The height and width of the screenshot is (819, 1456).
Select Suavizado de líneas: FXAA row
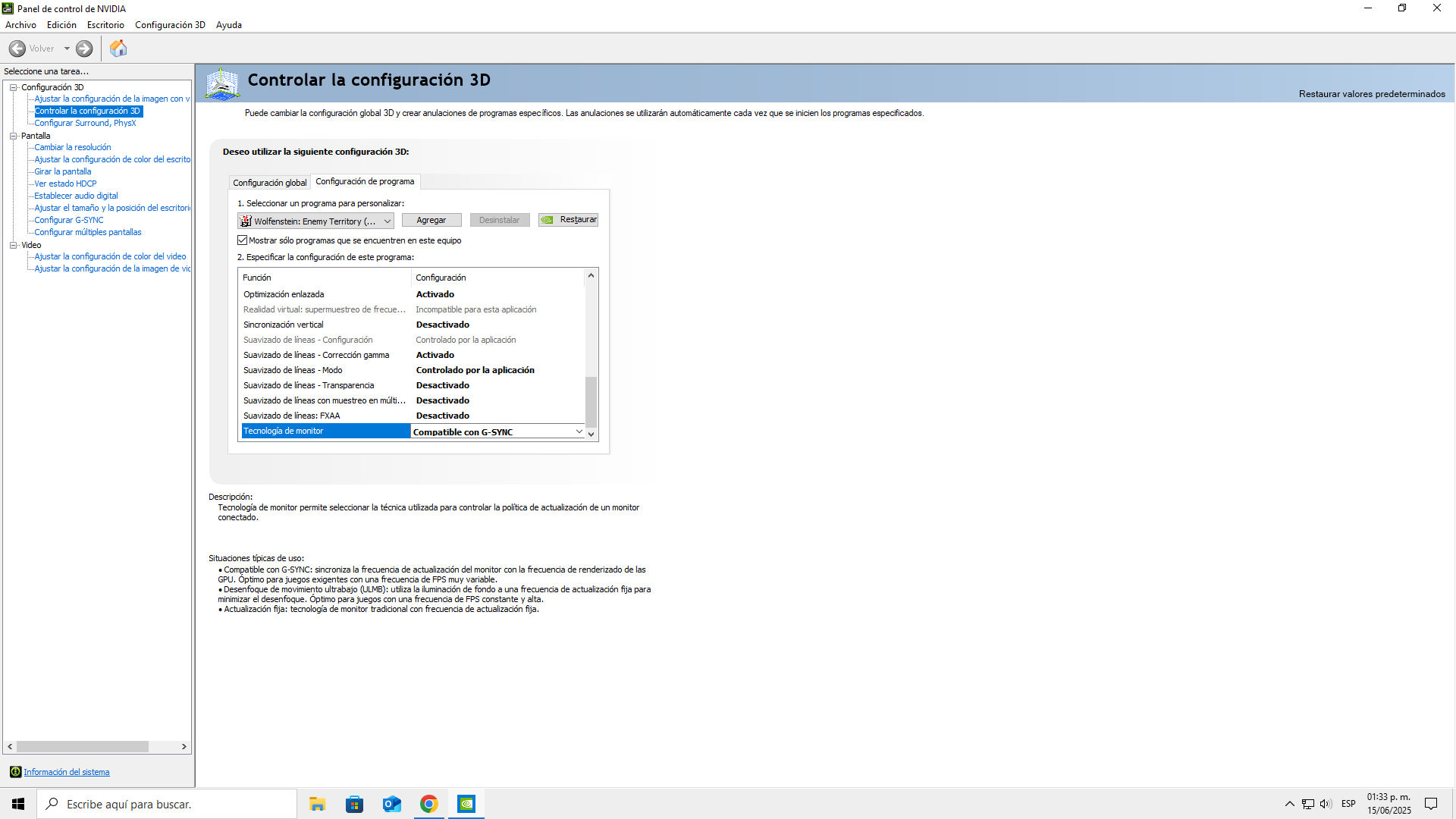(413, 416)
